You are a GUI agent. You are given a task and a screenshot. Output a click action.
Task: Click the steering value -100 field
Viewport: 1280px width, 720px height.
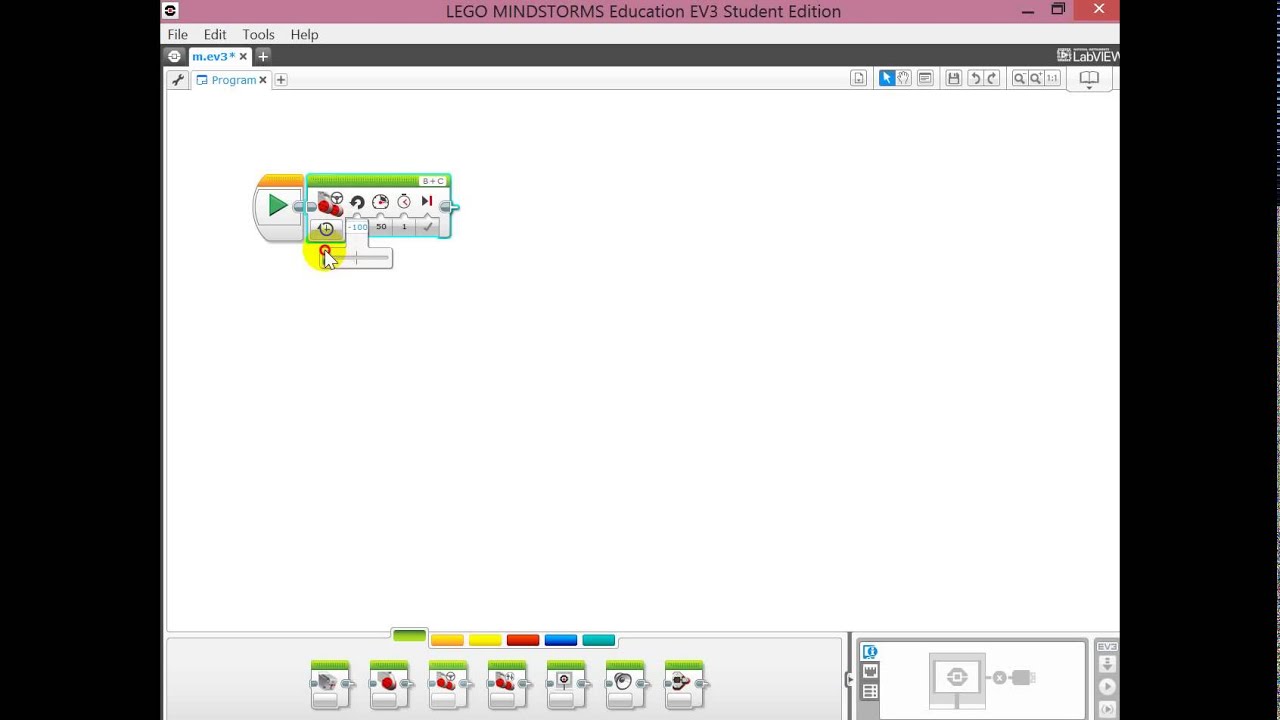[x=357, y=227]
